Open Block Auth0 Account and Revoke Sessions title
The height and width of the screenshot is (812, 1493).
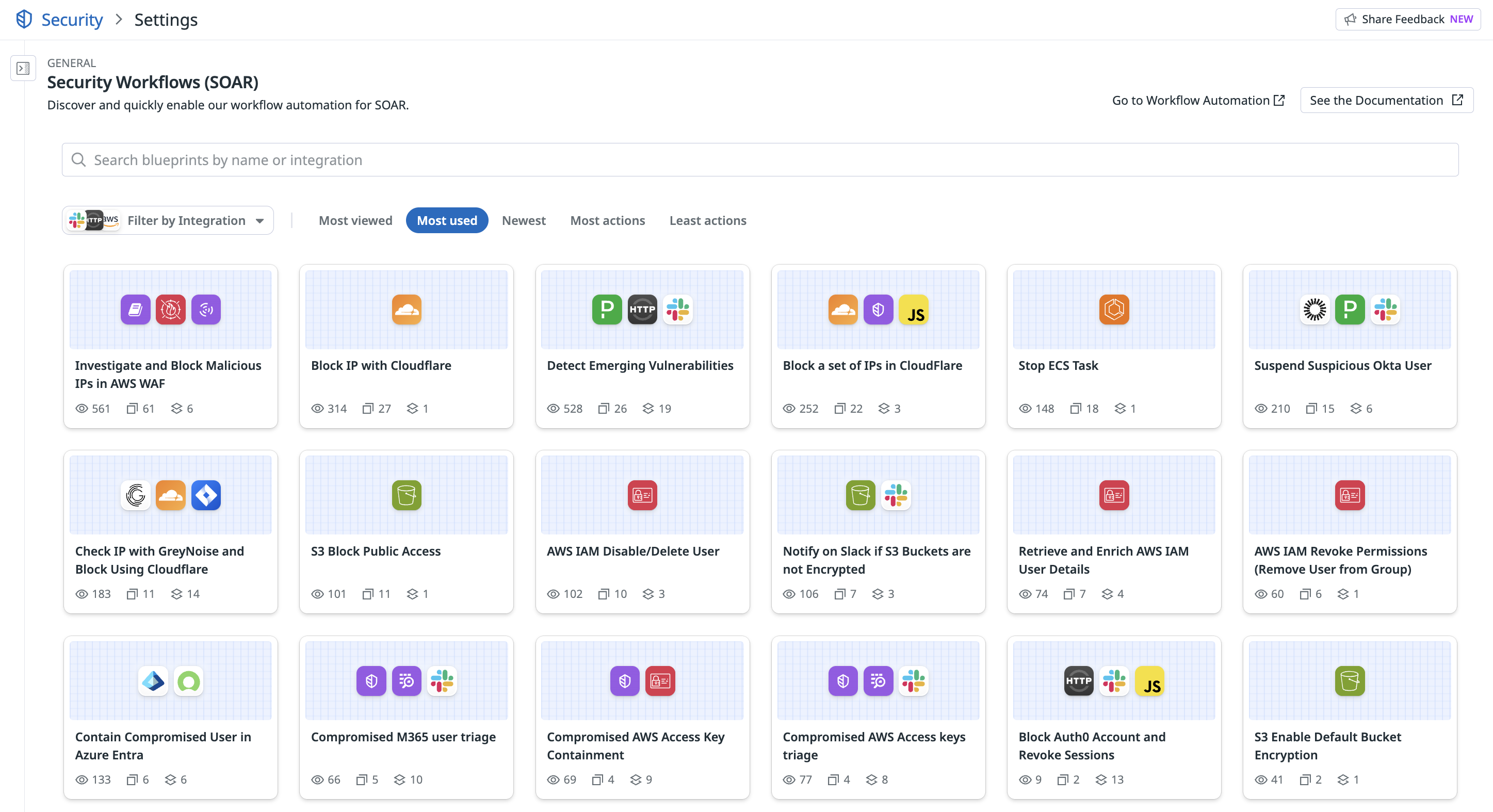pos(1092,745)
